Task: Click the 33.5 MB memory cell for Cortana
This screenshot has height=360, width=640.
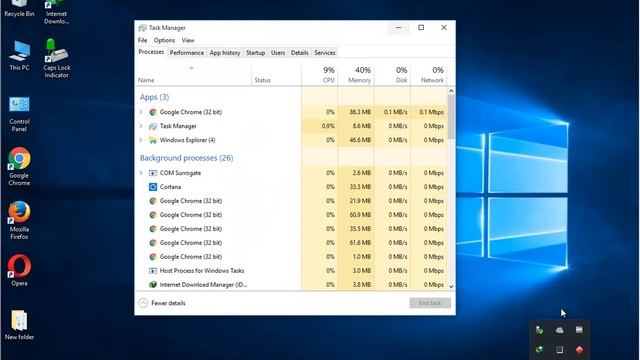Action: click(356, 187)
